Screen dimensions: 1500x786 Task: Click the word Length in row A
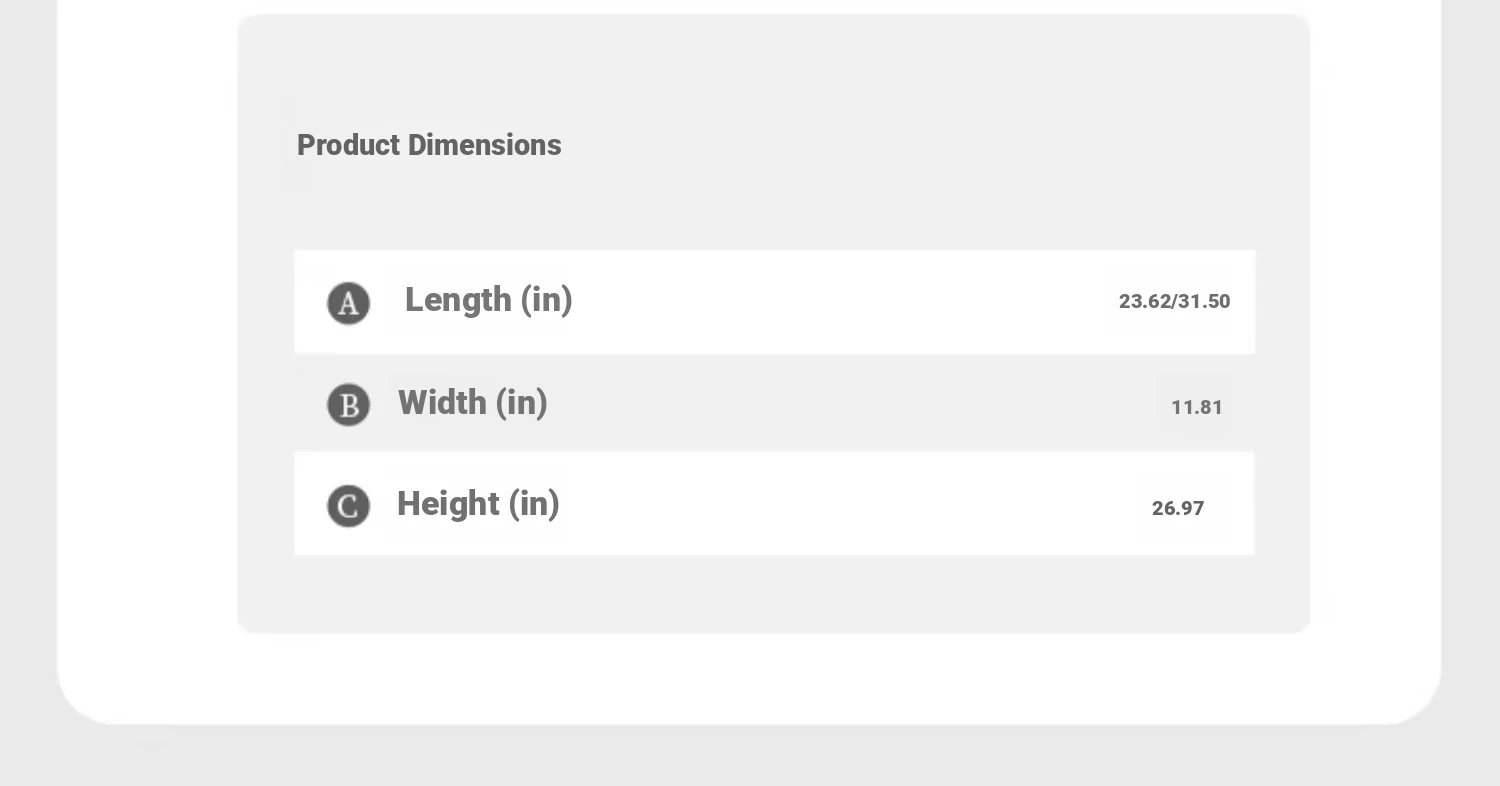tap(458, 300)
